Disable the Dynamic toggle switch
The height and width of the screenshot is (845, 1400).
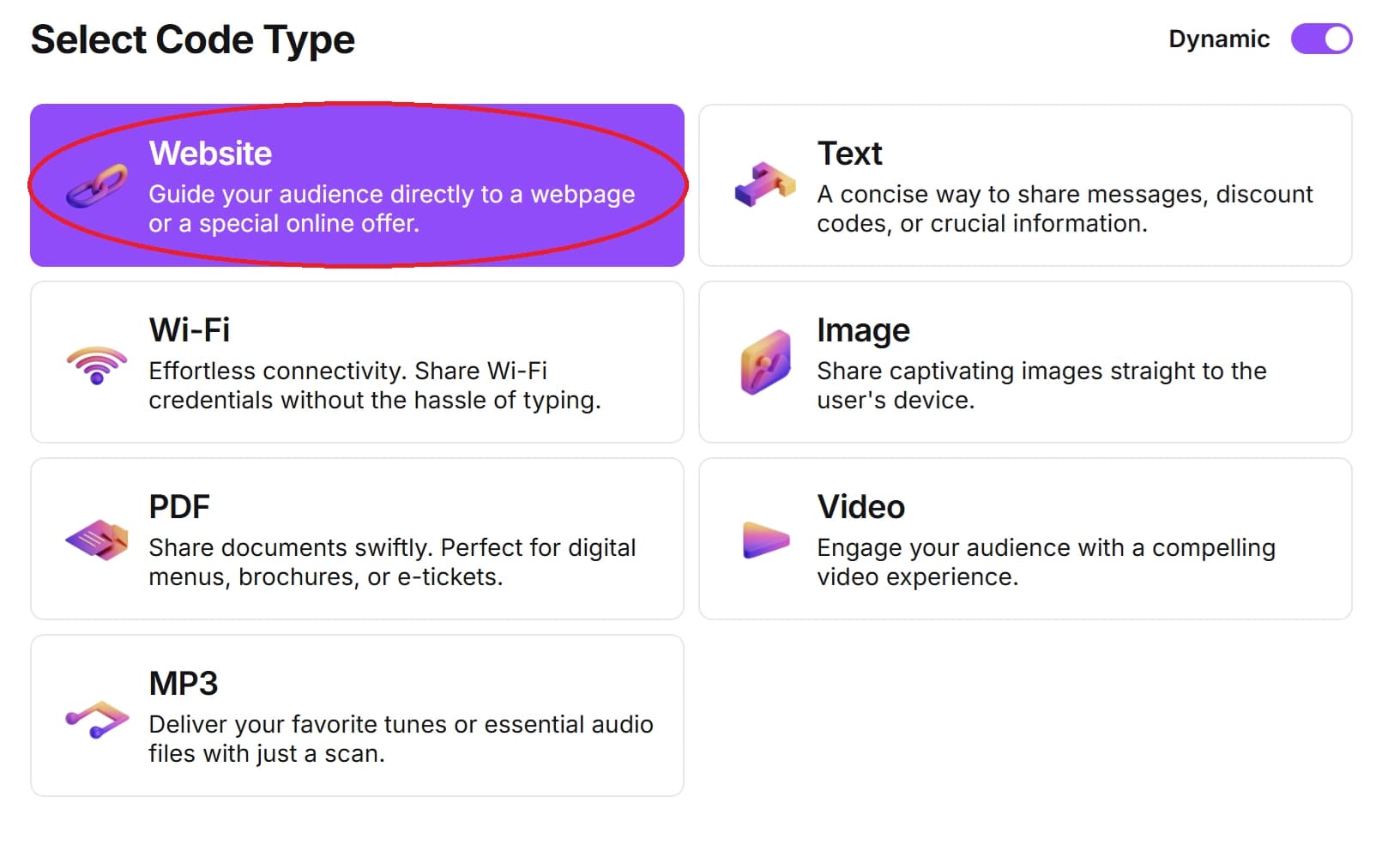1320,39
